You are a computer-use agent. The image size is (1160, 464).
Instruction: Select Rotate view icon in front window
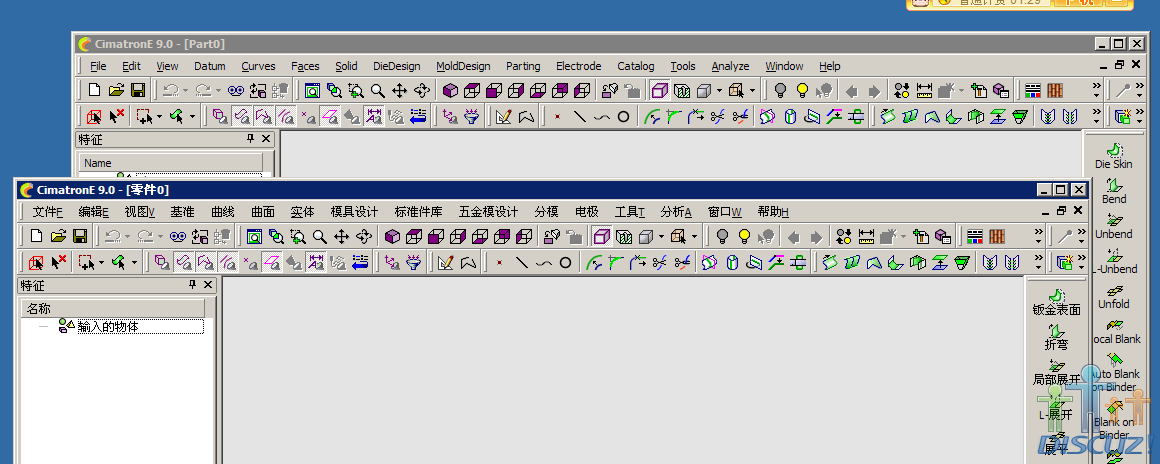[363, 237]
